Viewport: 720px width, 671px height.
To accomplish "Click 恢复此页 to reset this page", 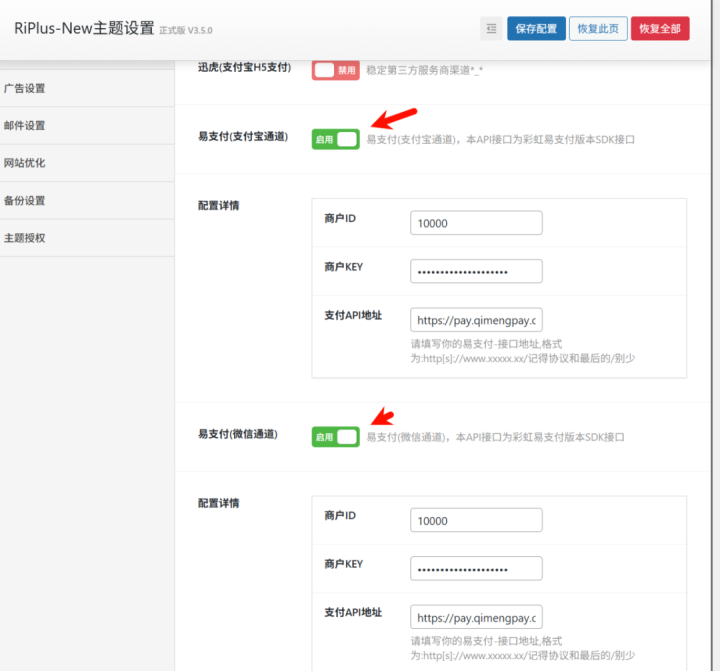I will (598, 28).
